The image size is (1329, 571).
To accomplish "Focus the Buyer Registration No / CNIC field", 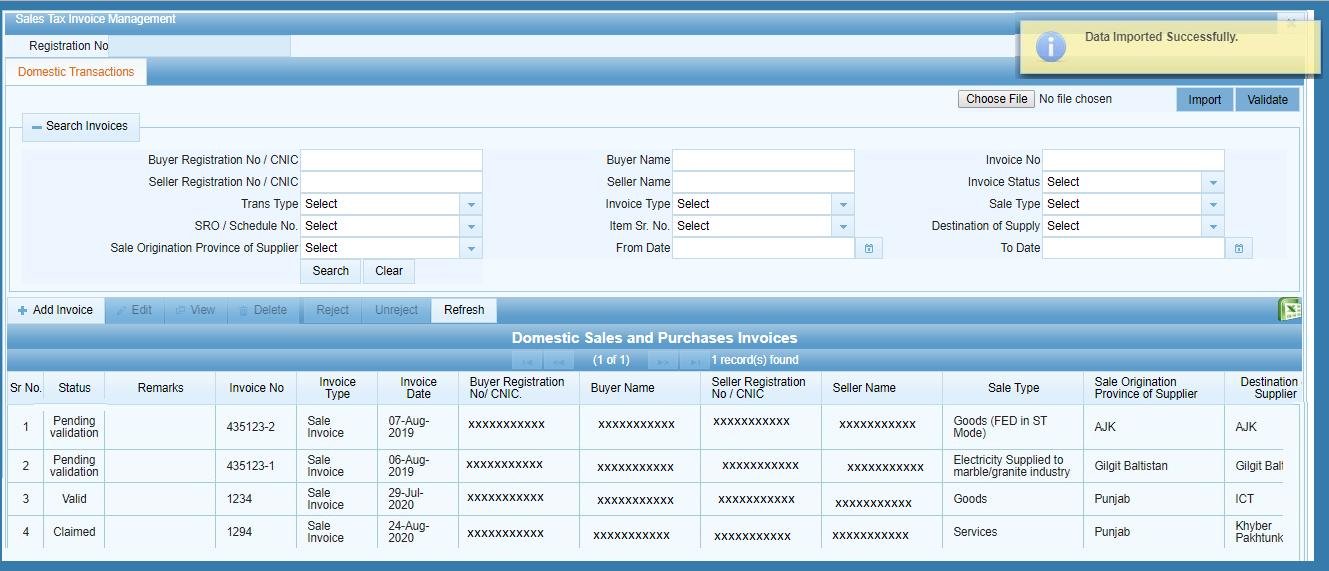I will tap(392, 160).
